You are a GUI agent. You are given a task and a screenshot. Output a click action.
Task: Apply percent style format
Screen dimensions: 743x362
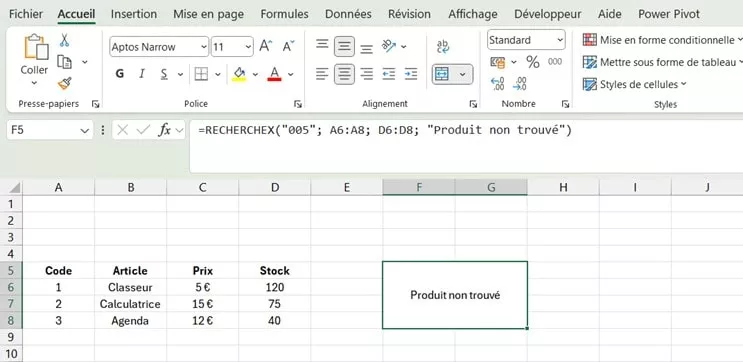533,62
